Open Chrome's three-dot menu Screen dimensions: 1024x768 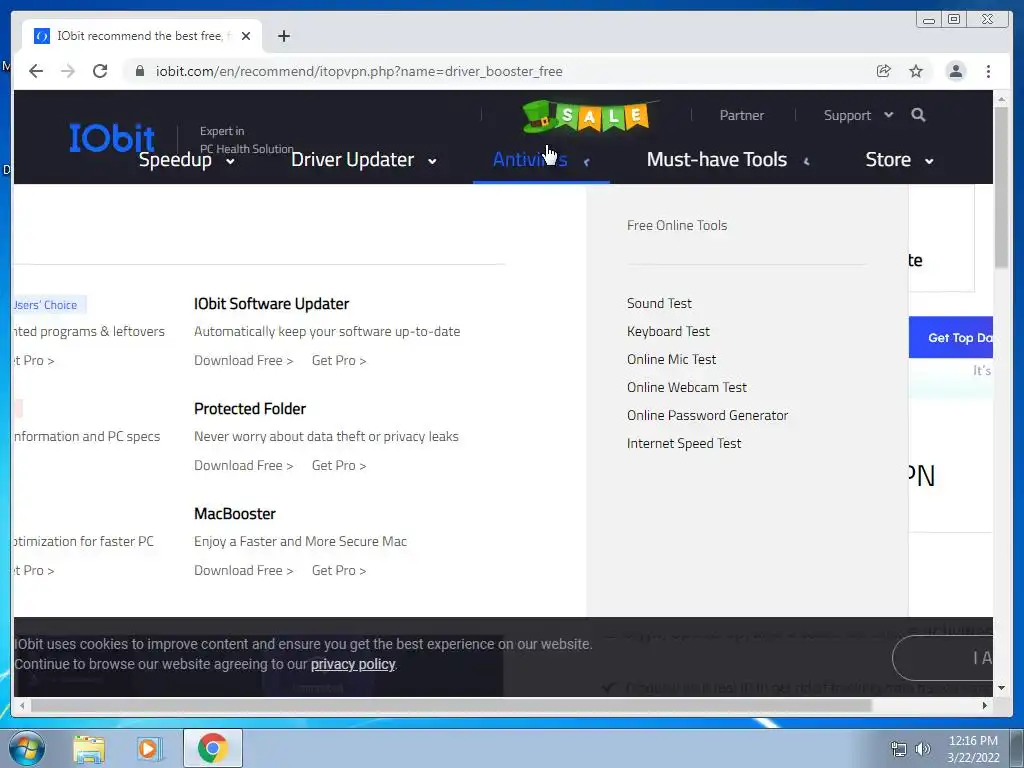(x=988, y=71)
